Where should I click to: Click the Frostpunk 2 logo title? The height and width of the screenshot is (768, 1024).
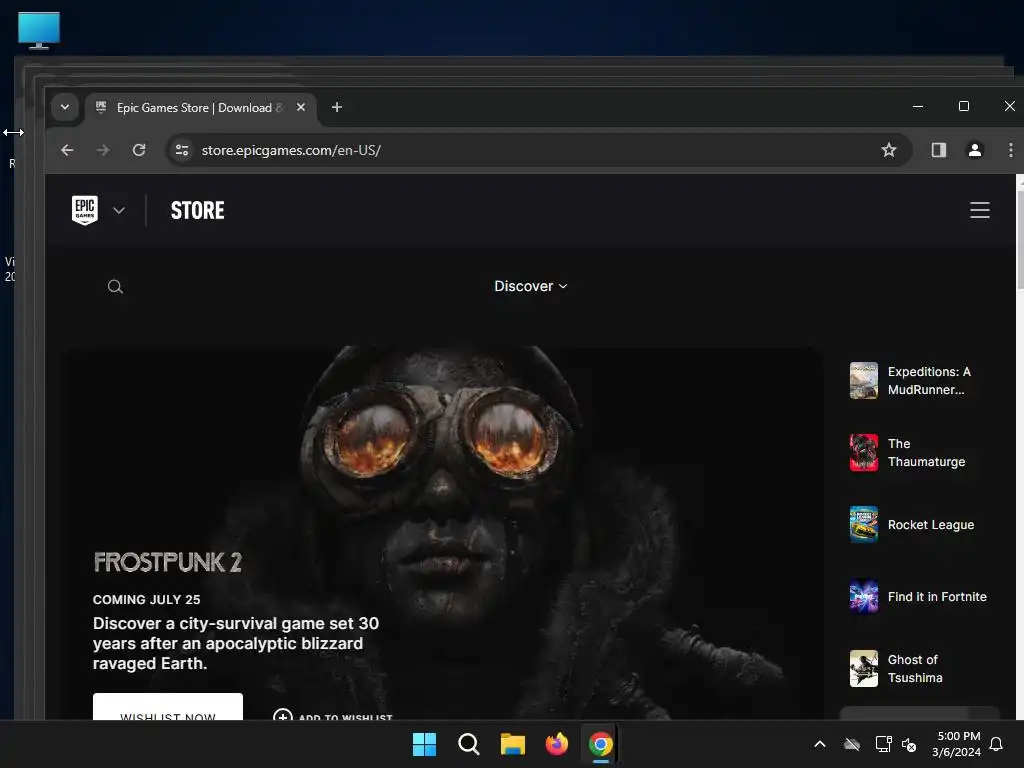pos(168,562)
